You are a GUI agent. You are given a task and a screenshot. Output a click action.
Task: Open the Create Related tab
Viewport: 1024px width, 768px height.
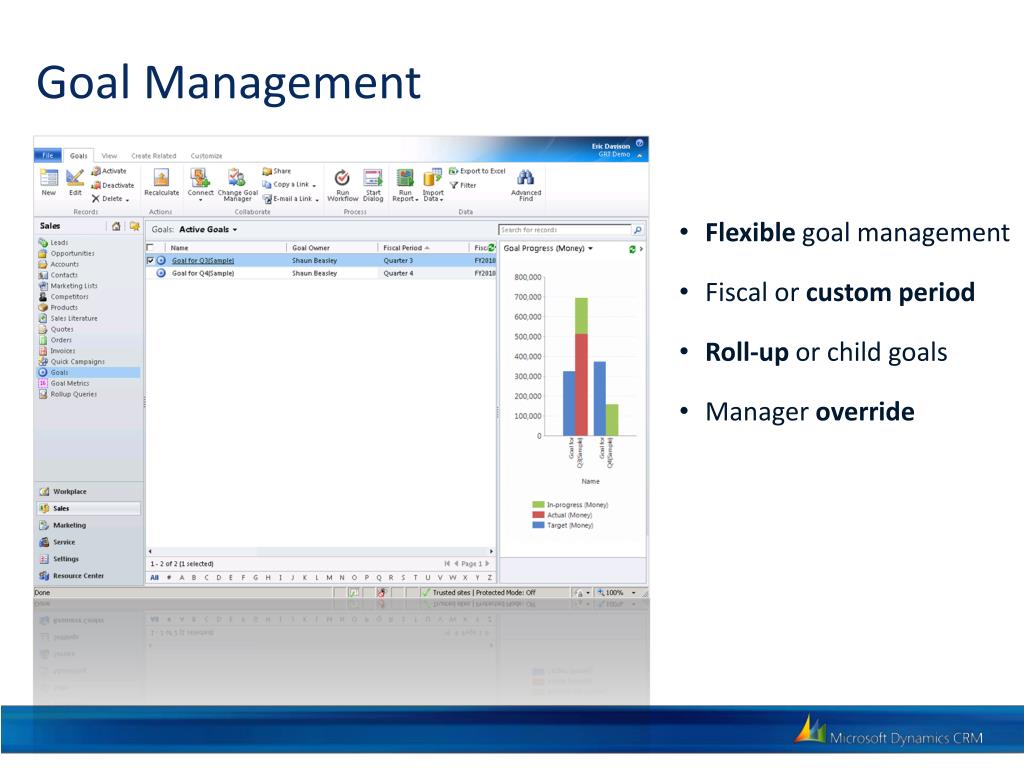click(153, 155)
